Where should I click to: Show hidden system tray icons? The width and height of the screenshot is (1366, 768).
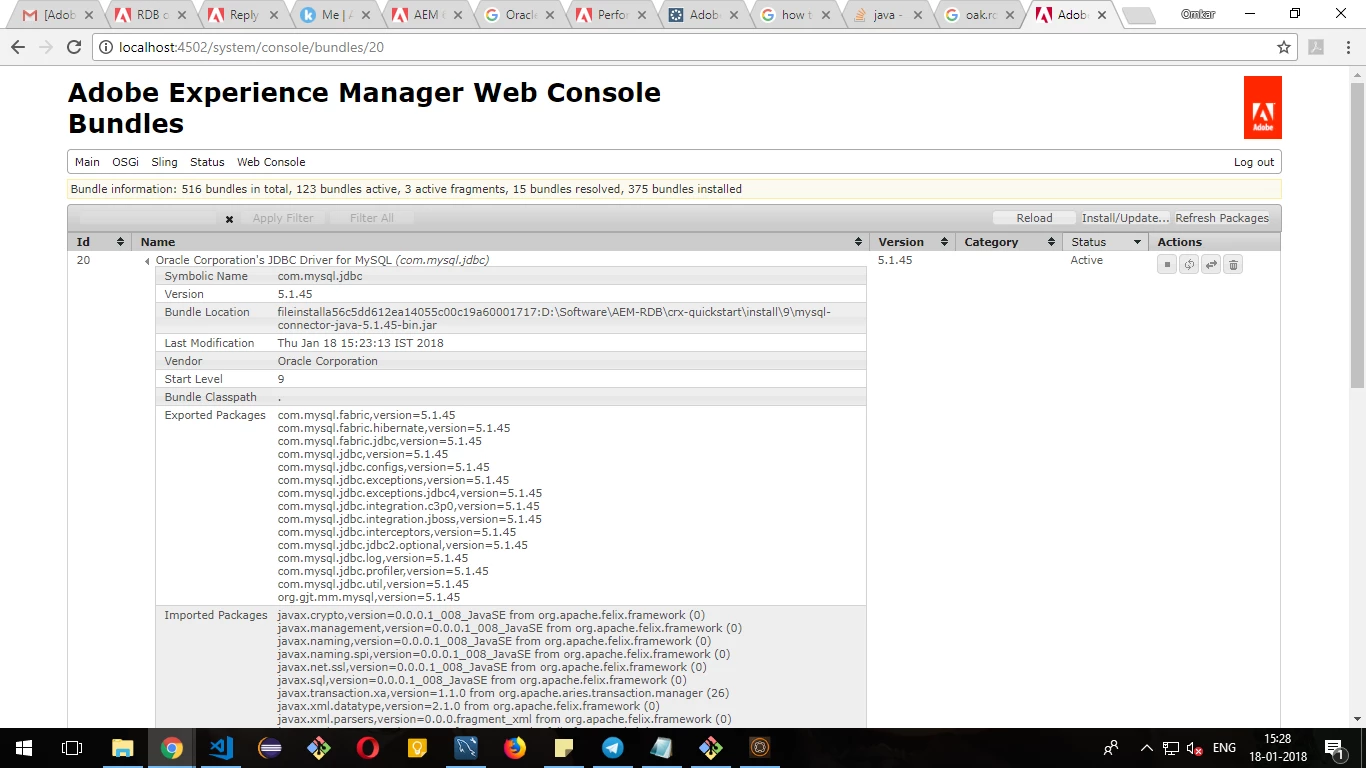pyautogui.click(x=1146, y=748)
